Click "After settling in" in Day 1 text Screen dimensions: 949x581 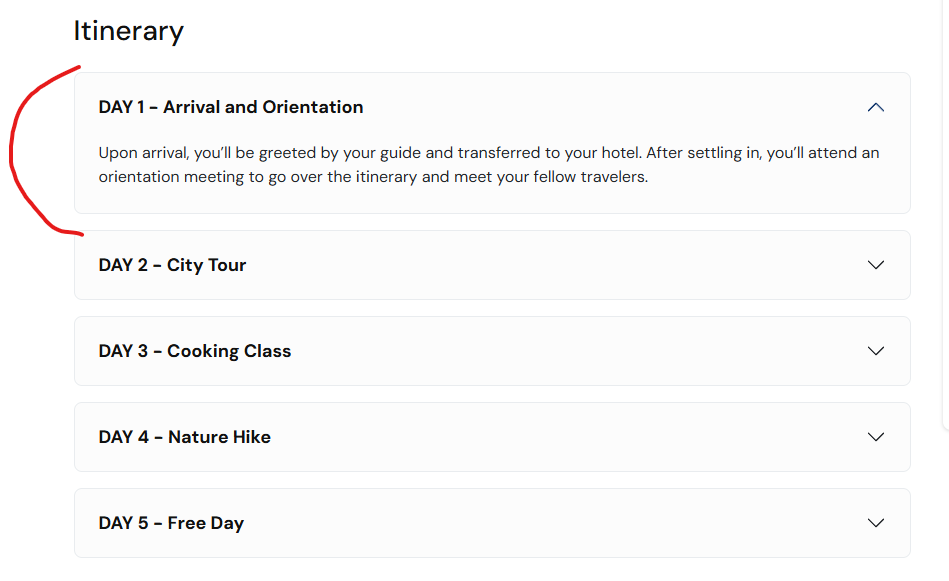point(704,153)
